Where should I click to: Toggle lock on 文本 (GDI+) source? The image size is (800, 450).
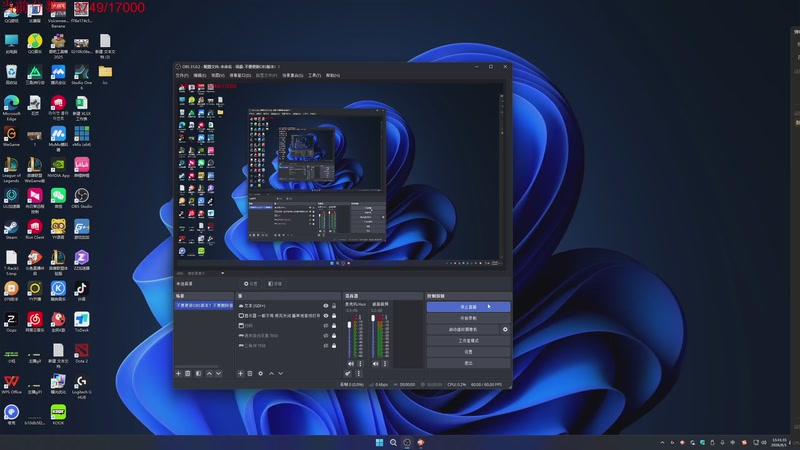(334, 306)
